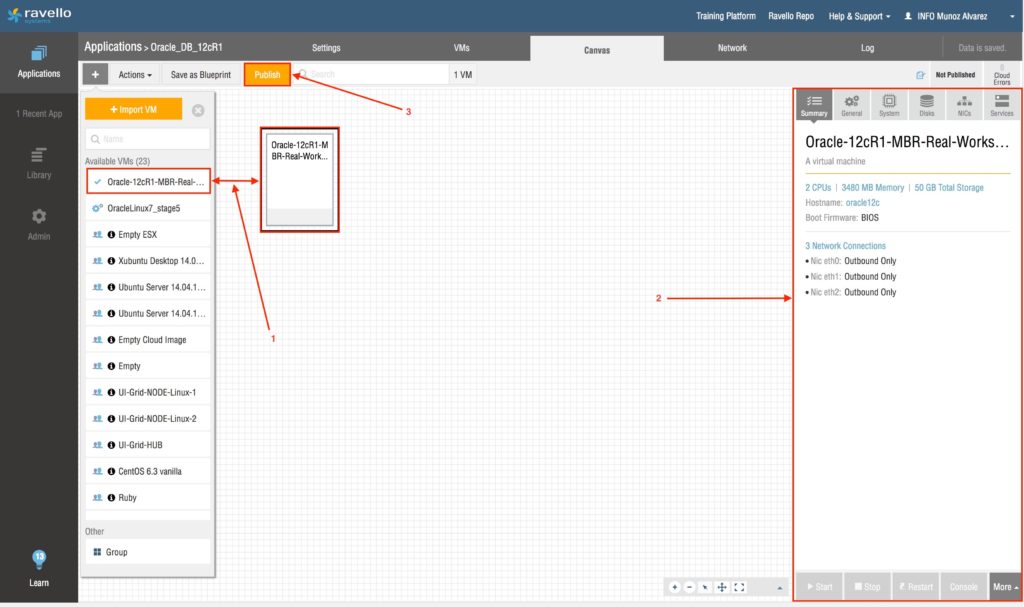Click the canvas zoom in icon
The width and height of the screenshot is (1024, 607).
click(x=675, y=587)
